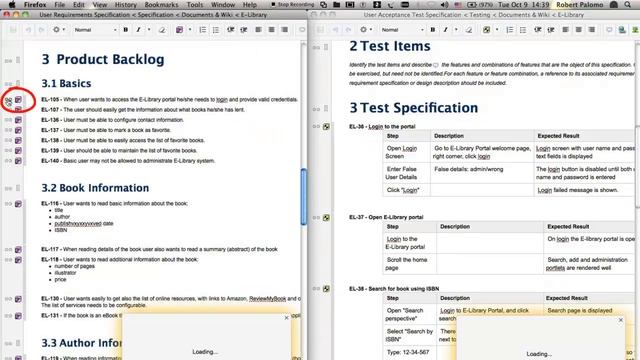Open gear actions dropdown in left toolbar
This screenshot has width=640, height=360.
pos(59,30)
